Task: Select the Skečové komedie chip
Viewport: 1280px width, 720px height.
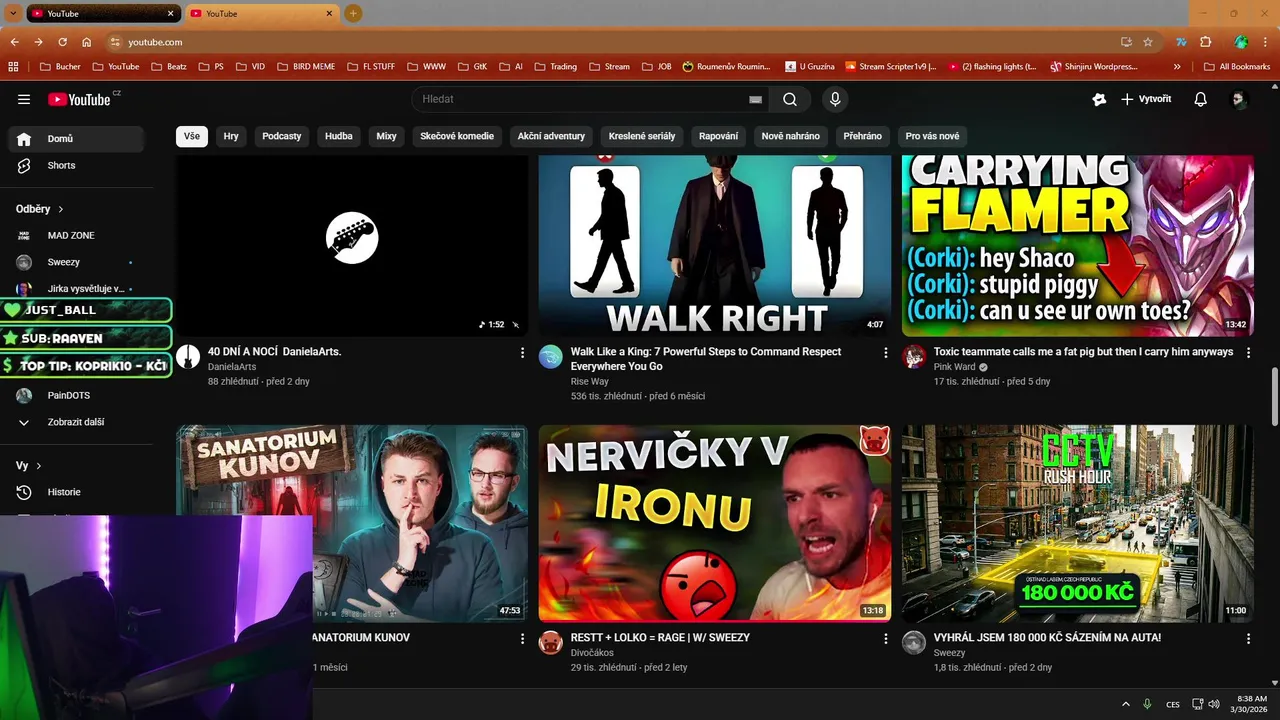Action: 457,136
